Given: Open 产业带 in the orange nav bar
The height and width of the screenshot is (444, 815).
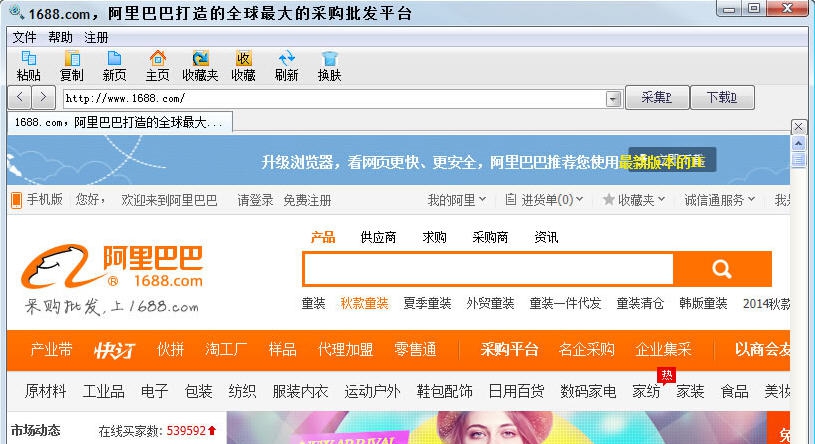Looking at the screenshot, I should click(51, 349).
